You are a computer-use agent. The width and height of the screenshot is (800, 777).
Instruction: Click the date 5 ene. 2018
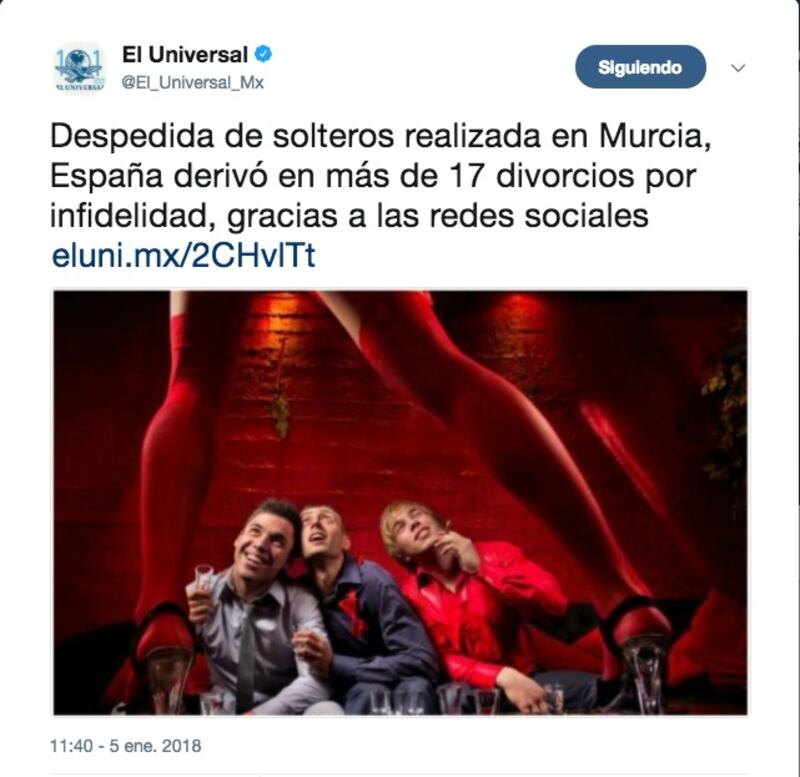coord(155,746)
